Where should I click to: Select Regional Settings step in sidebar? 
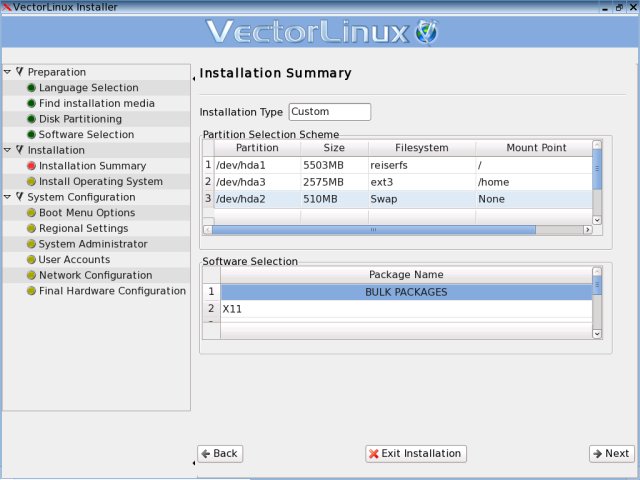point(83,229)
